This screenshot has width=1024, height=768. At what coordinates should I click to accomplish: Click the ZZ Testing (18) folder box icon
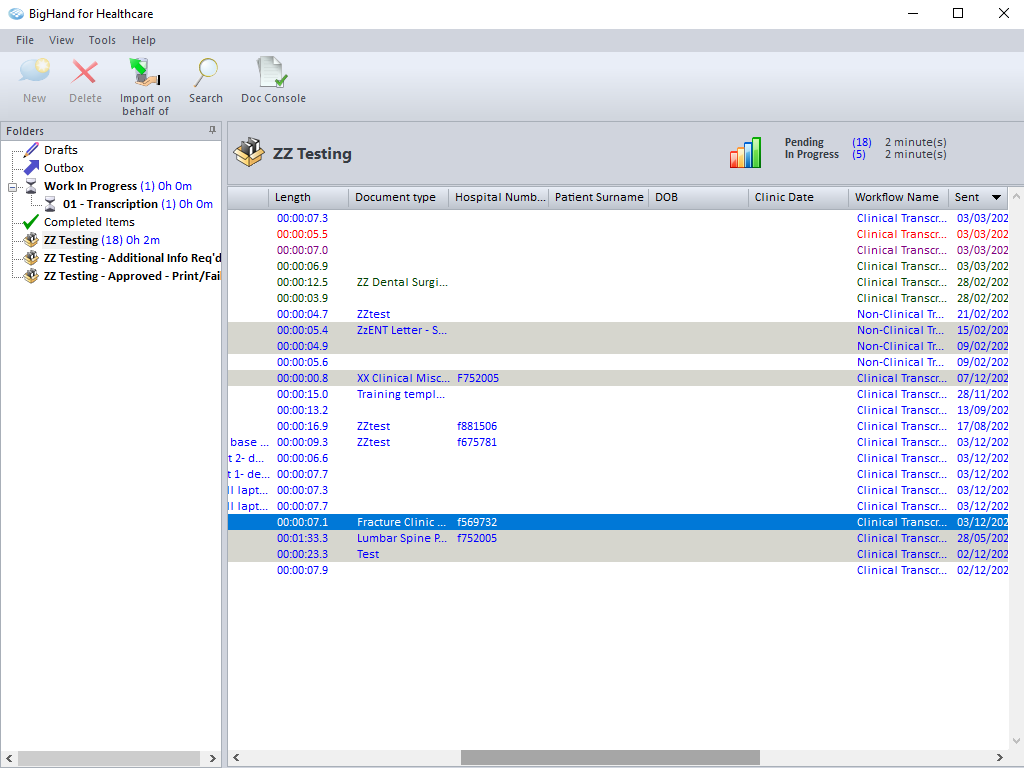(x=31, y=240)
